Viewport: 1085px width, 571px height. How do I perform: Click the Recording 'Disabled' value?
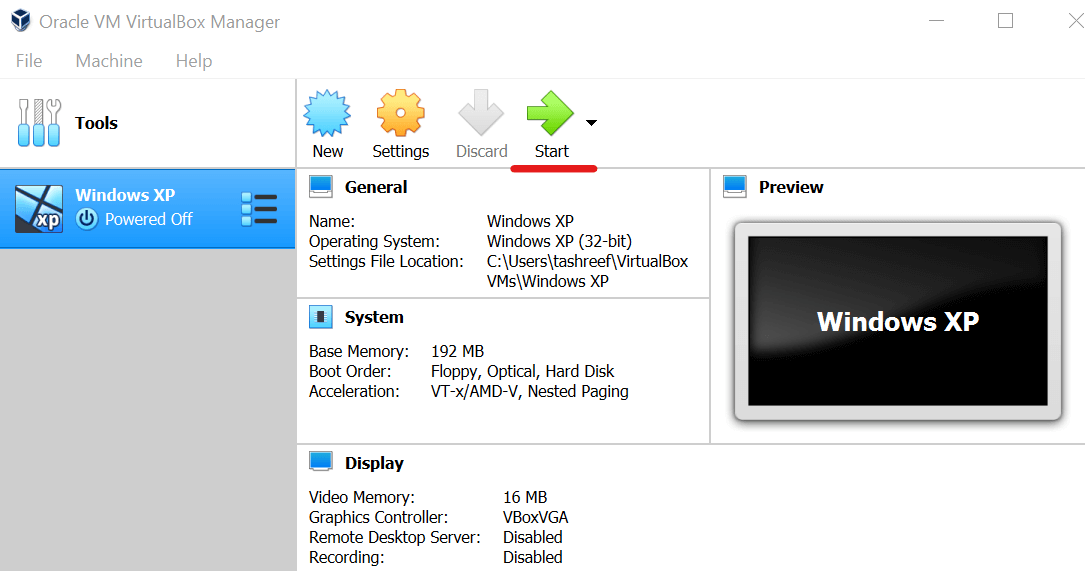pyautogui.click(x=532, y=557)
